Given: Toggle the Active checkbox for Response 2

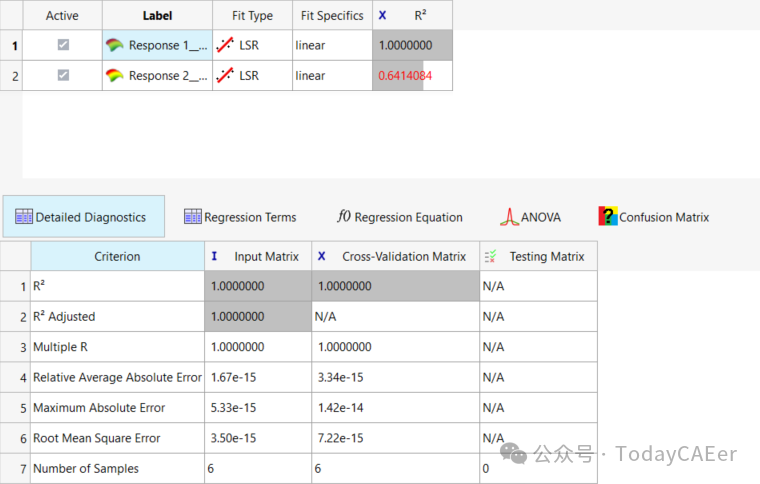Looking at the screenshot, I should coord(63,75).
